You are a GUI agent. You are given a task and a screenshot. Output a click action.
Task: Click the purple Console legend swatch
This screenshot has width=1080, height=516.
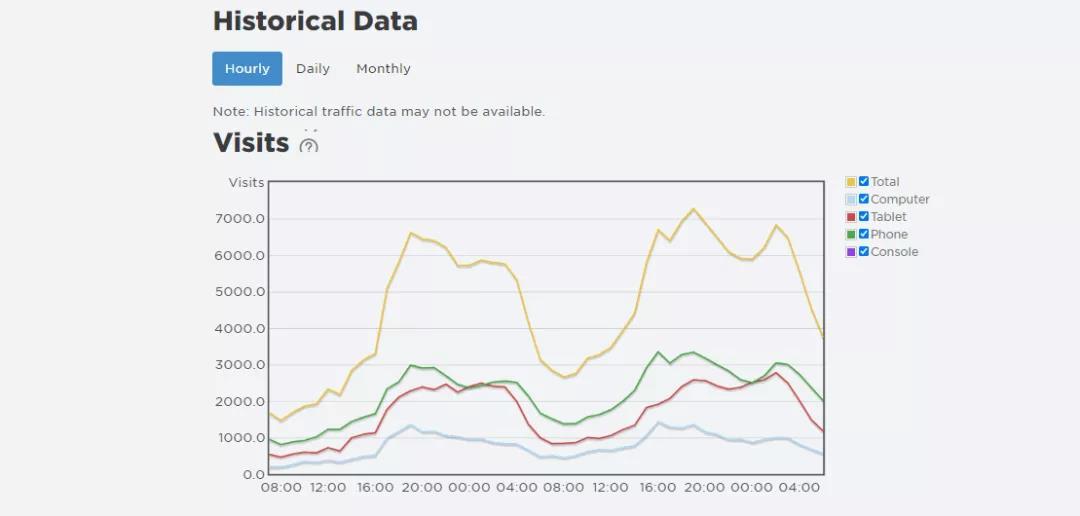(x=851, y=252)
